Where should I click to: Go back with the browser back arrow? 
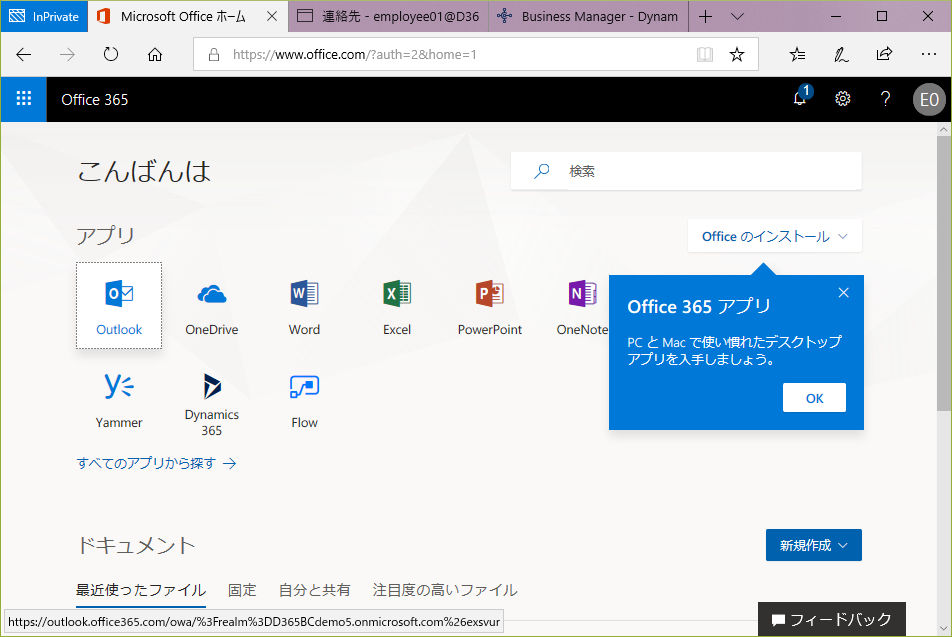click(x=24, y=55)
